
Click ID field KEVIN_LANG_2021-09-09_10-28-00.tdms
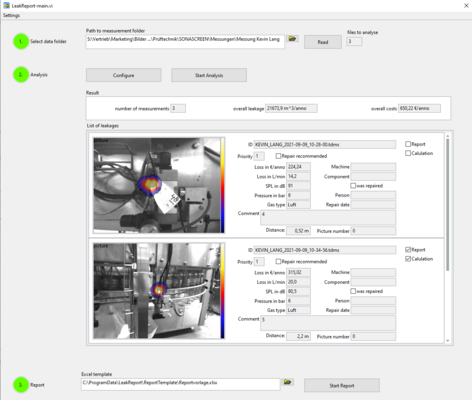point(325,144)
